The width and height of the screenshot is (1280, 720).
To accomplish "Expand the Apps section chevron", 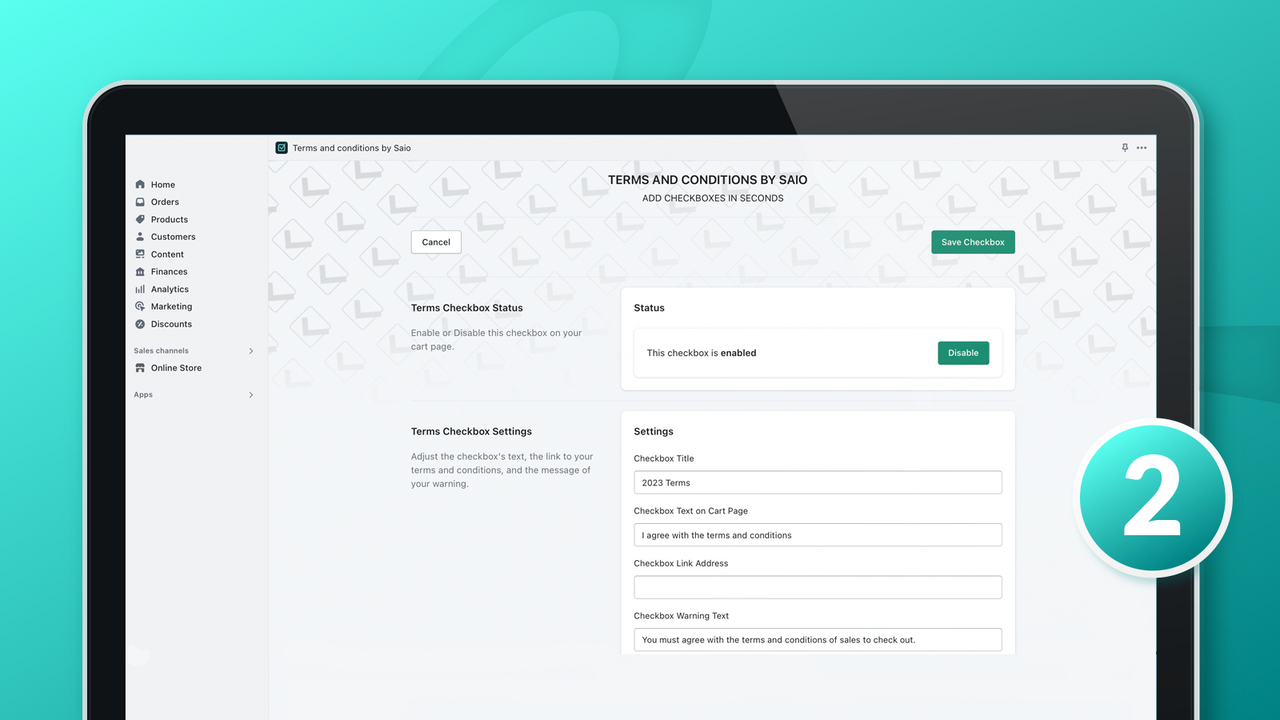I will click(251, 395).
